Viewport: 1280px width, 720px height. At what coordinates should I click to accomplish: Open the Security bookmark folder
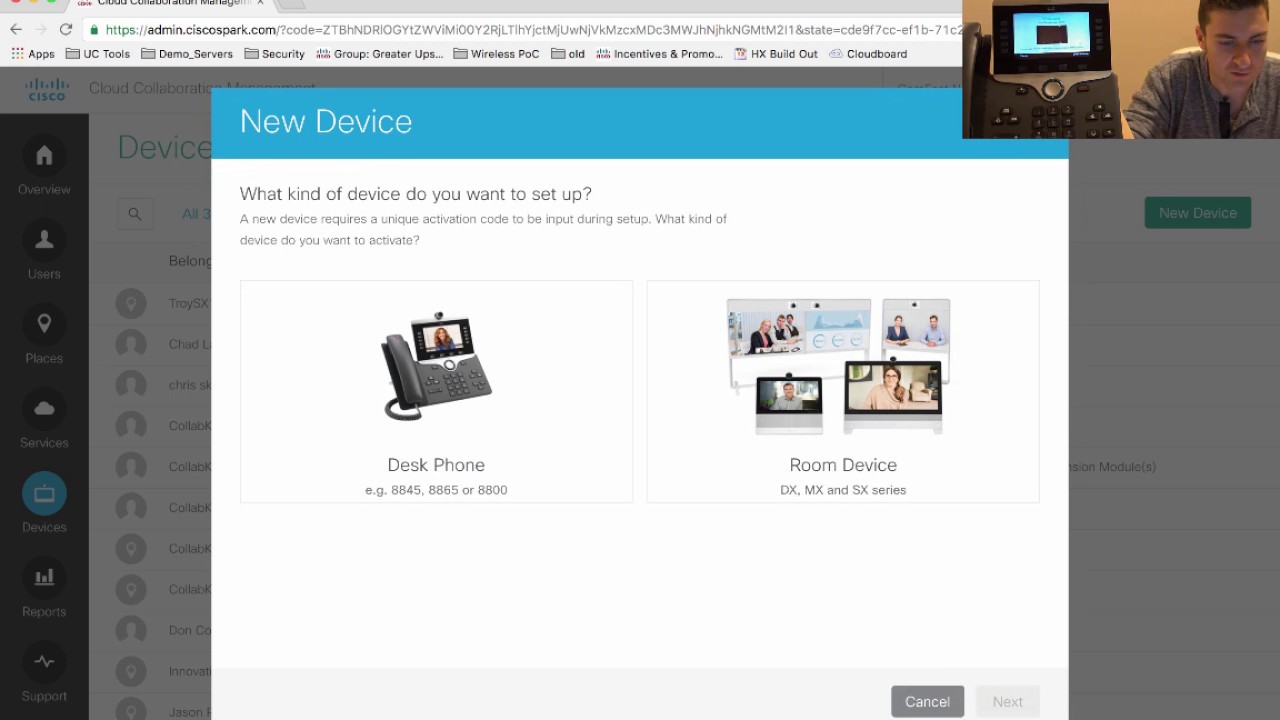pyautogui.click(x=274, y=54)
